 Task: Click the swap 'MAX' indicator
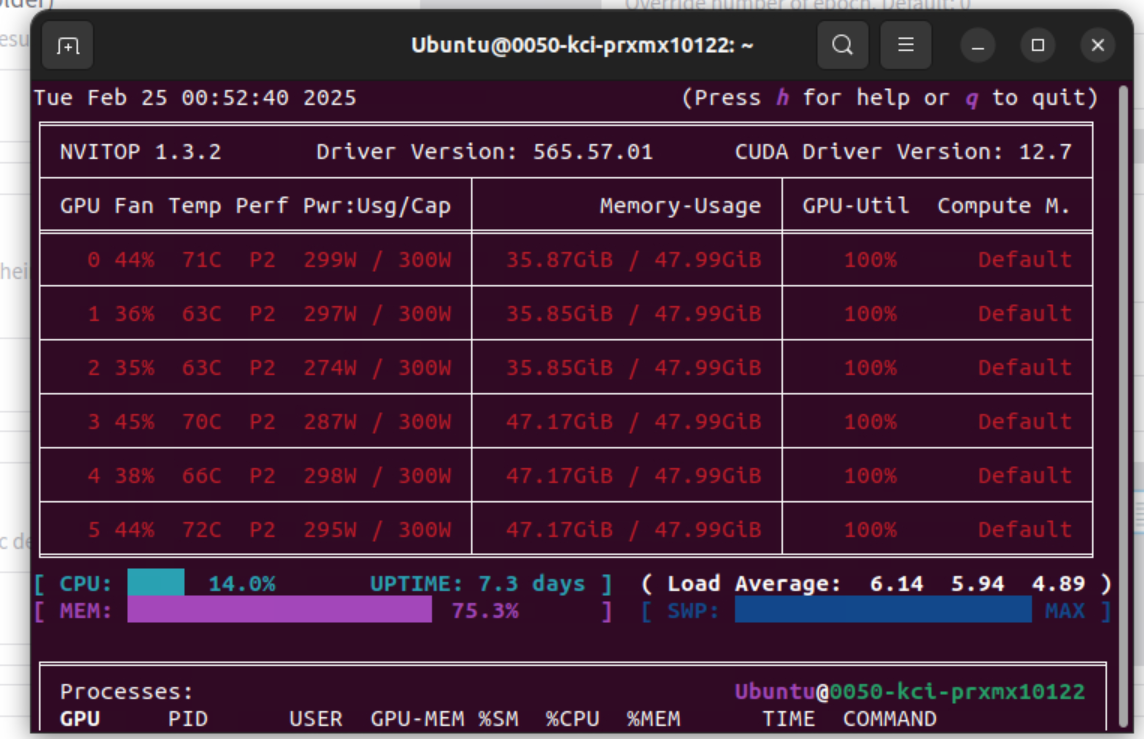[1064, 611]
